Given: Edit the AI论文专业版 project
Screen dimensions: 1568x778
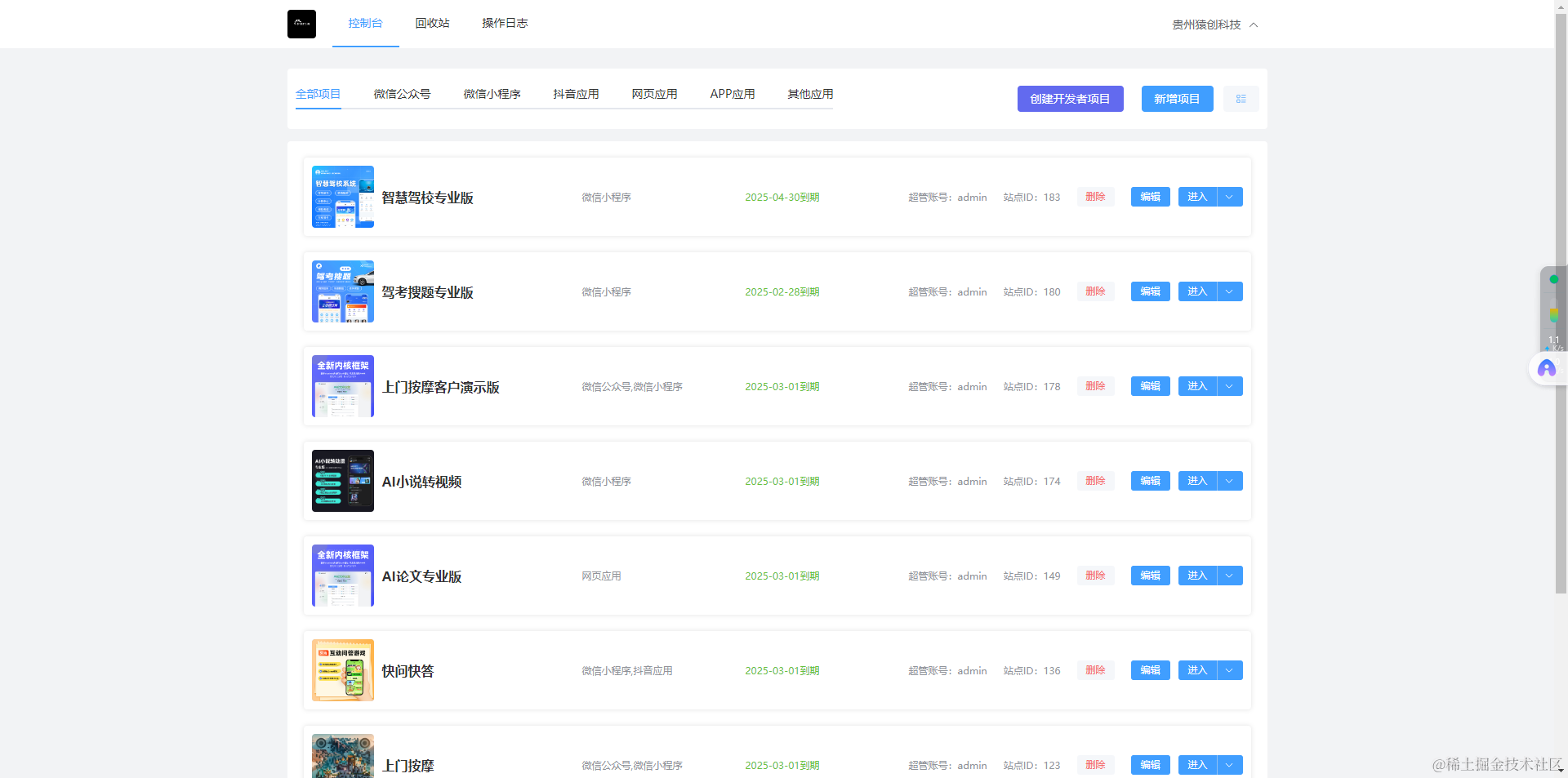Looking at the screenshot, I should (1151, 576).
